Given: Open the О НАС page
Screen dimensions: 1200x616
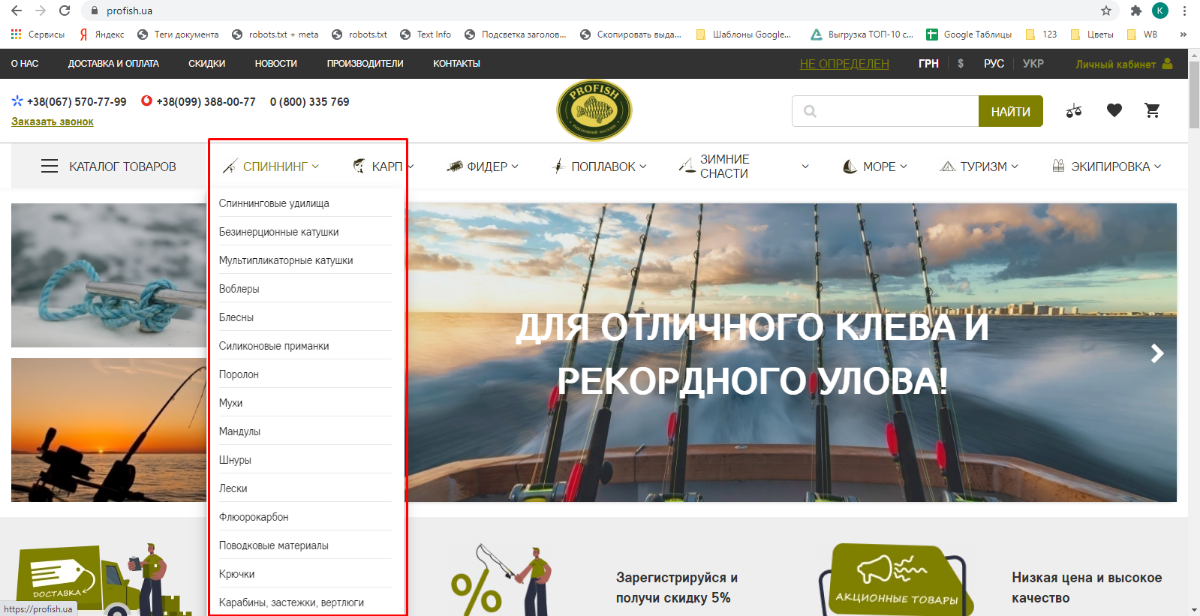Looking at the screenshot, I should 25,63.
